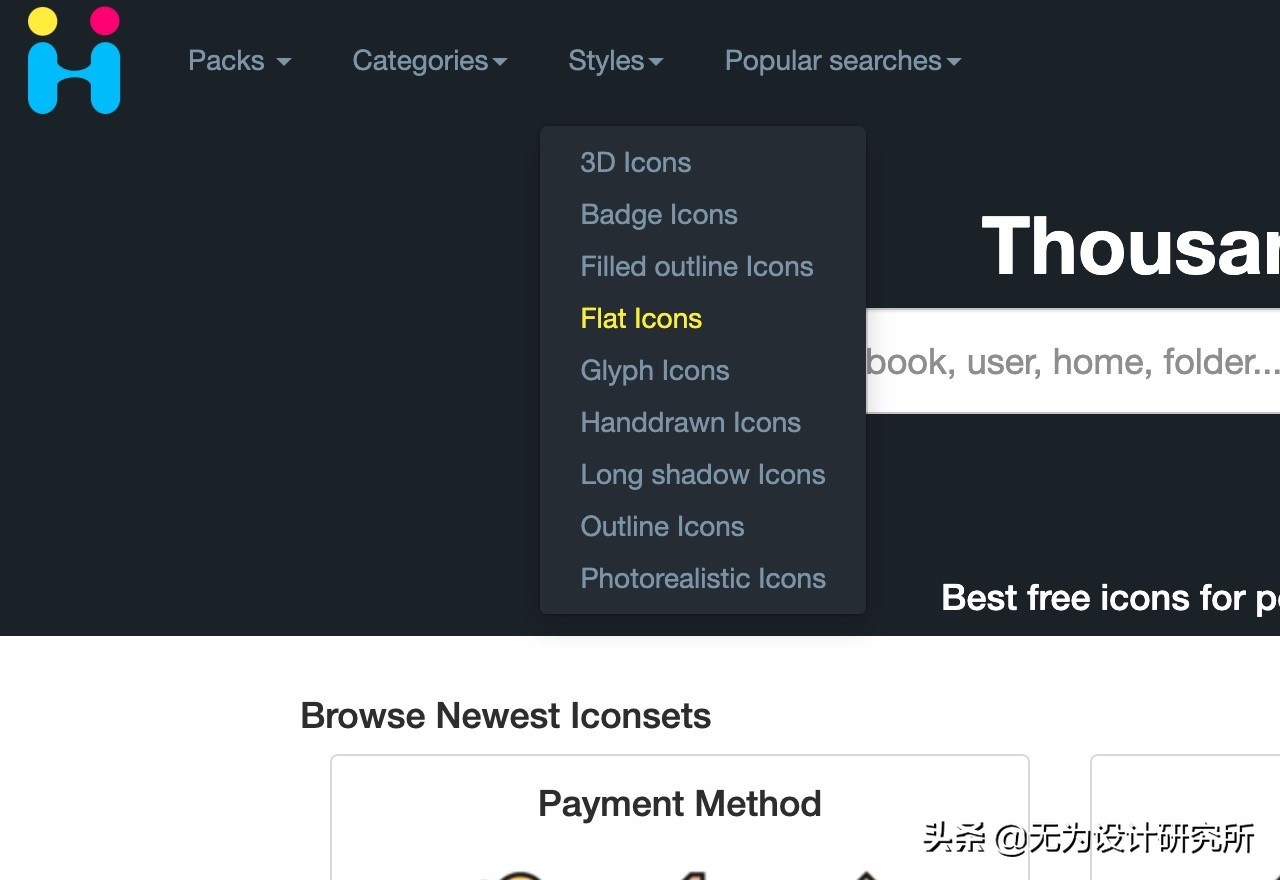Click the colorful H site logo
The image size is (1280, 880).
[x=74, y=61]
